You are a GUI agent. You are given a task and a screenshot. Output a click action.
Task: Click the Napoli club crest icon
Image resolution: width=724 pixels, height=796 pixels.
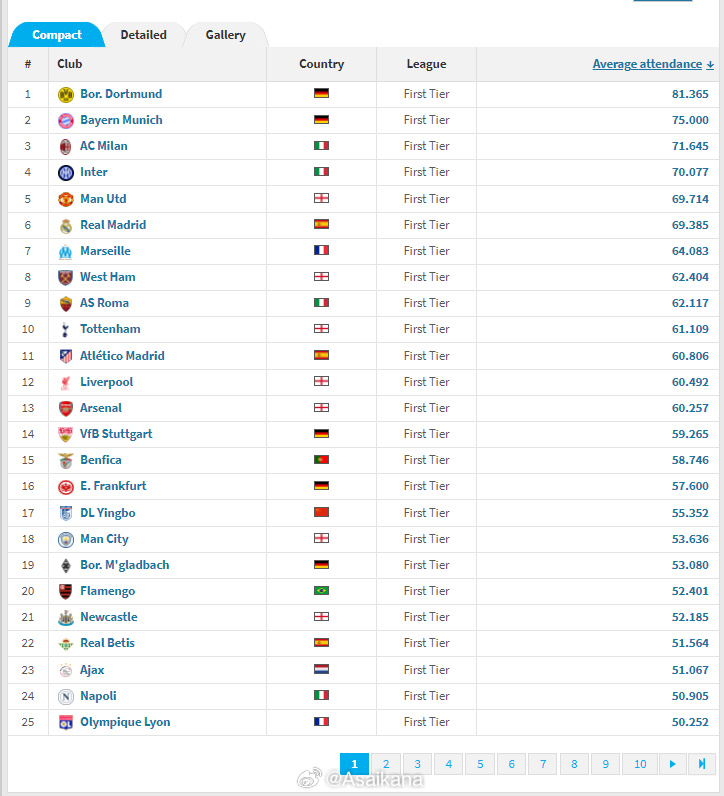click(66, 696)
